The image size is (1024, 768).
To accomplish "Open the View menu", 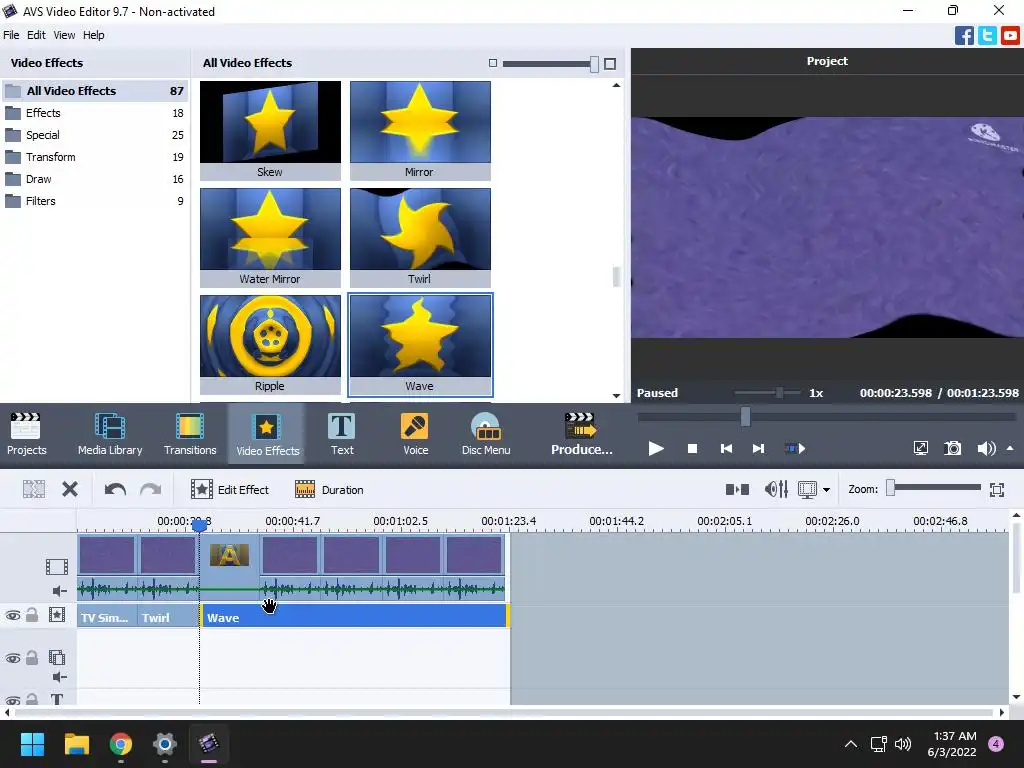I will point(64,35).
